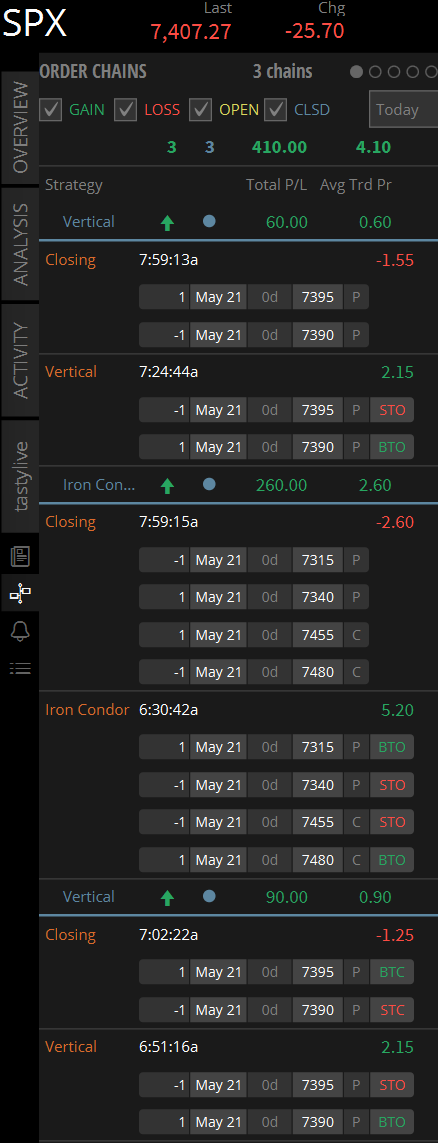438x1143 pixels.
Task: Open the news/document sidebar icon
Action: 20,557
